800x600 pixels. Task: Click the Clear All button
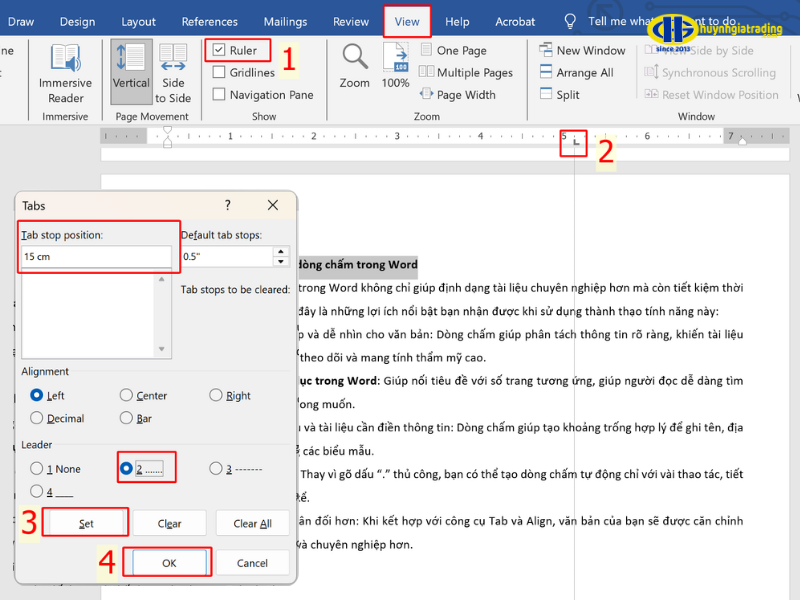point(253,523)
